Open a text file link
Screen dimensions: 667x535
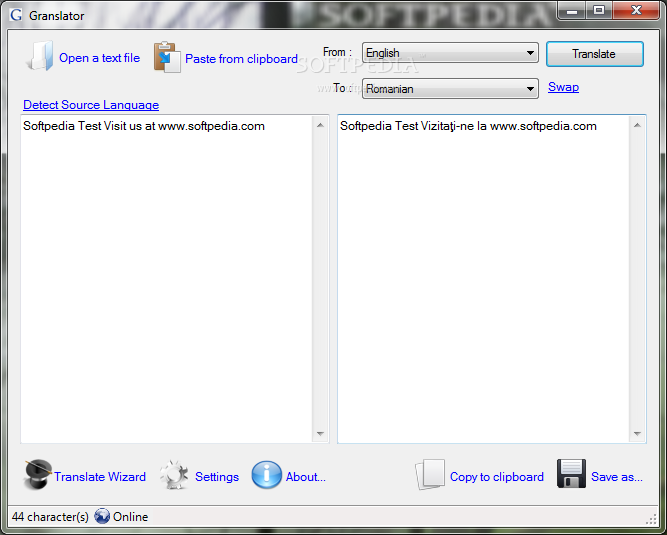tap(100, 58)
